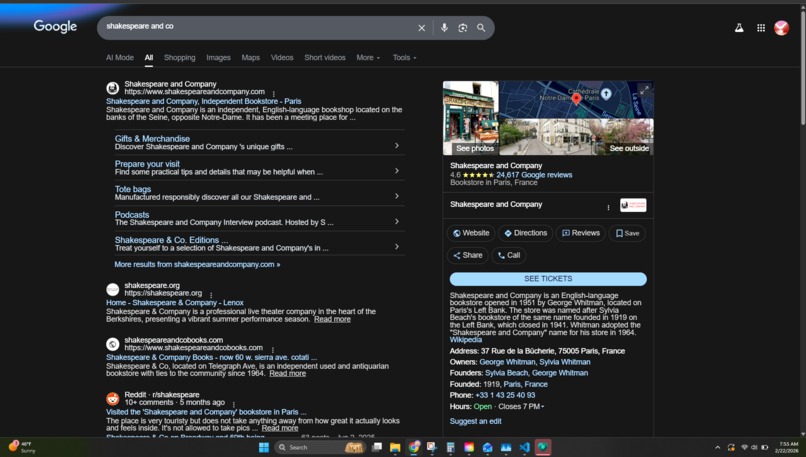Select the Videos tab
This screenshot has height=457, width=806.
coord(282,58)
